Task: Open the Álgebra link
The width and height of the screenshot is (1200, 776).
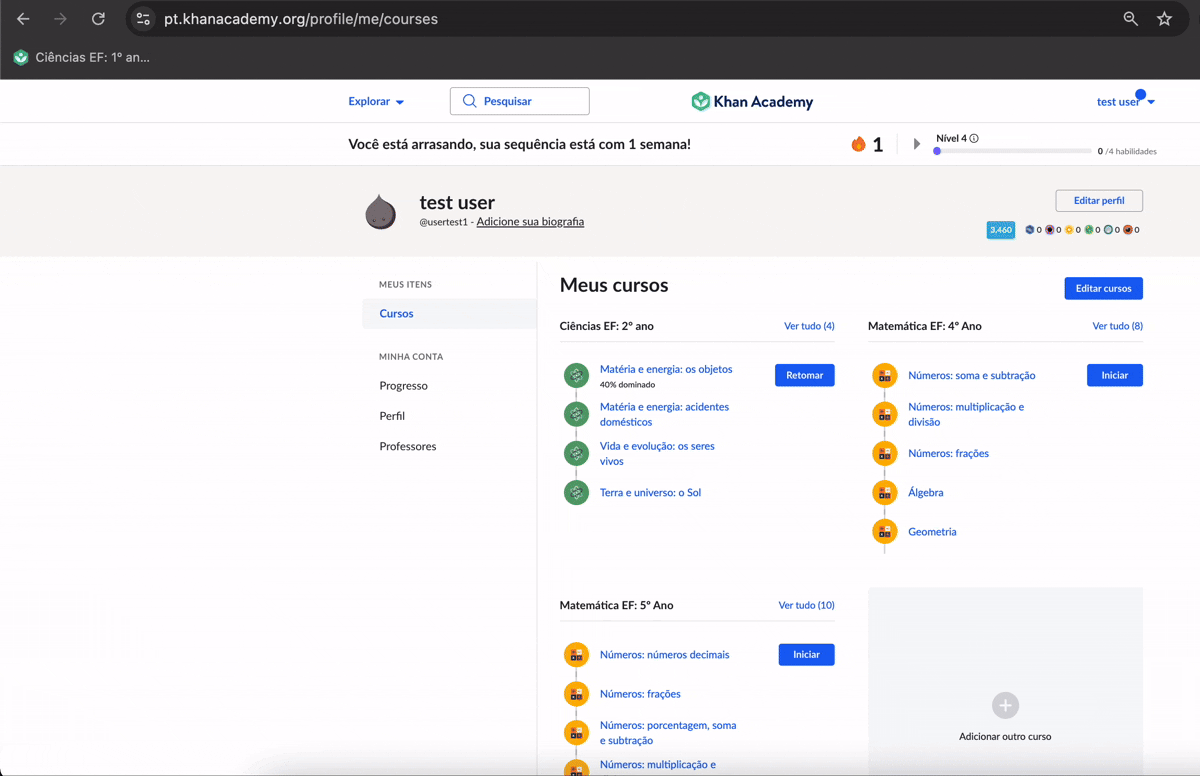Action: [926, 492]
